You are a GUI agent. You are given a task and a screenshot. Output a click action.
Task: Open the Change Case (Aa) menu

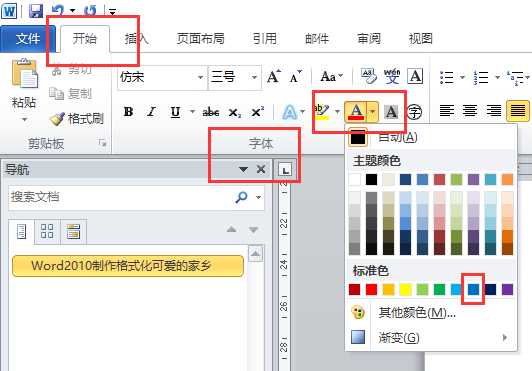pyautogui.click(x=331, y=77)
